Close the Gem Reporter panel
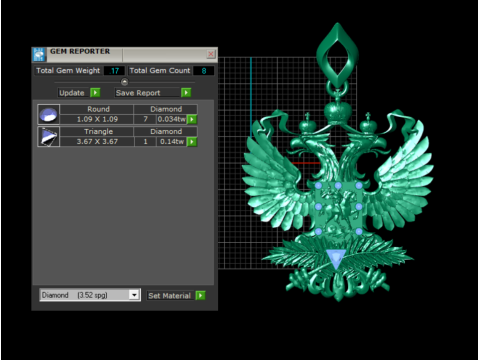480x360 pixels. [x=211, y=54]
